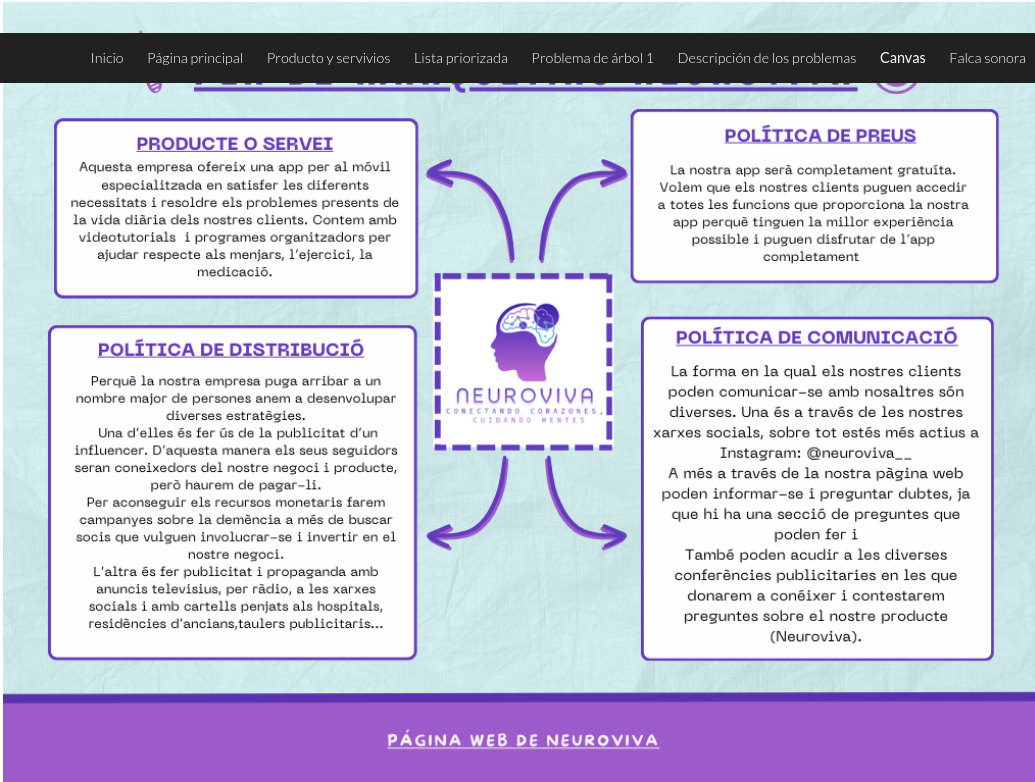This screenshot has width=1035, height=782.
Task: Click the POLÍTICA DE DISTRIBUCIÓ heading
Action: tap(230, 350)
